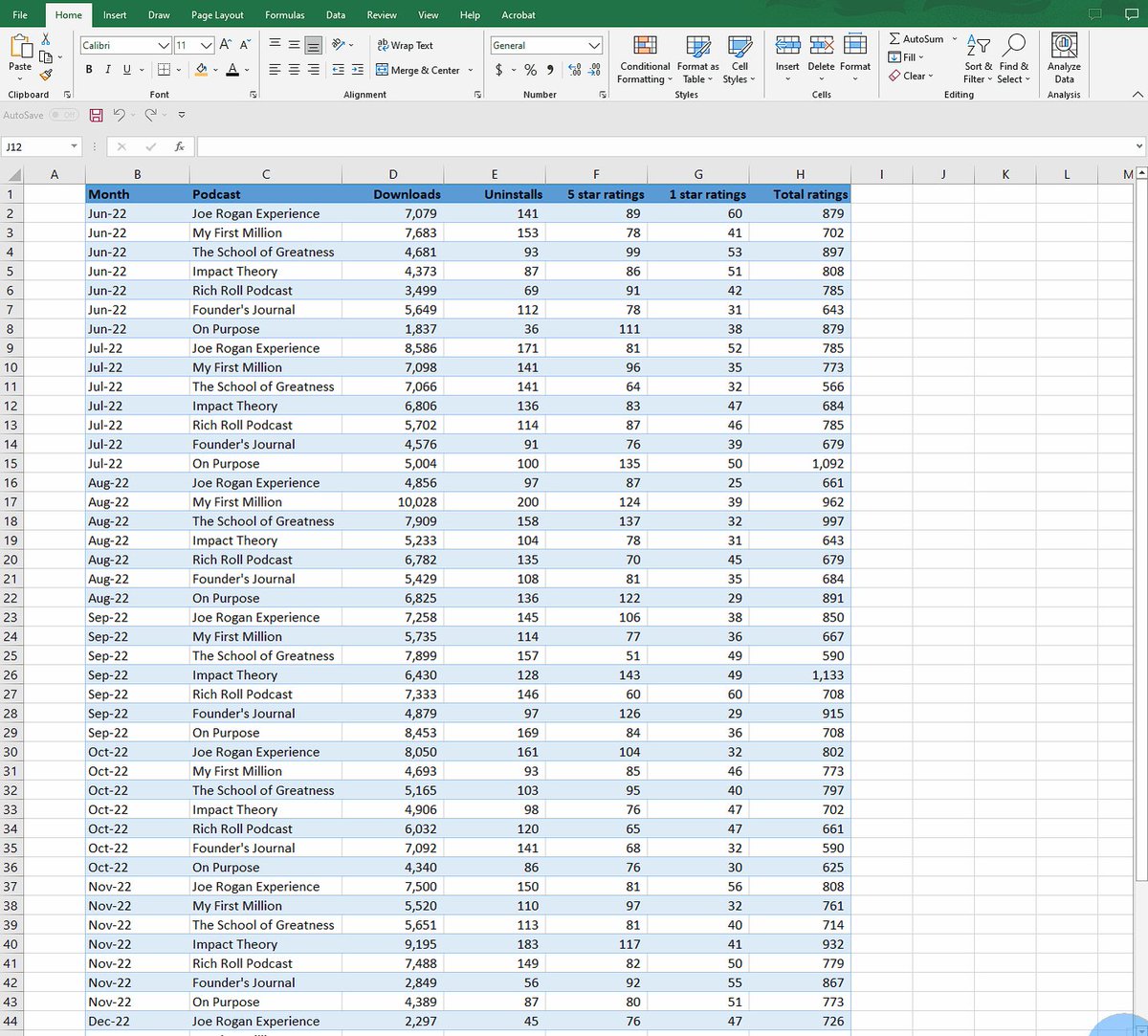Viewport: 1148px width, 1036px height.
Task: Click the Redo arrow icon
Action: click(x=150, y=115)
